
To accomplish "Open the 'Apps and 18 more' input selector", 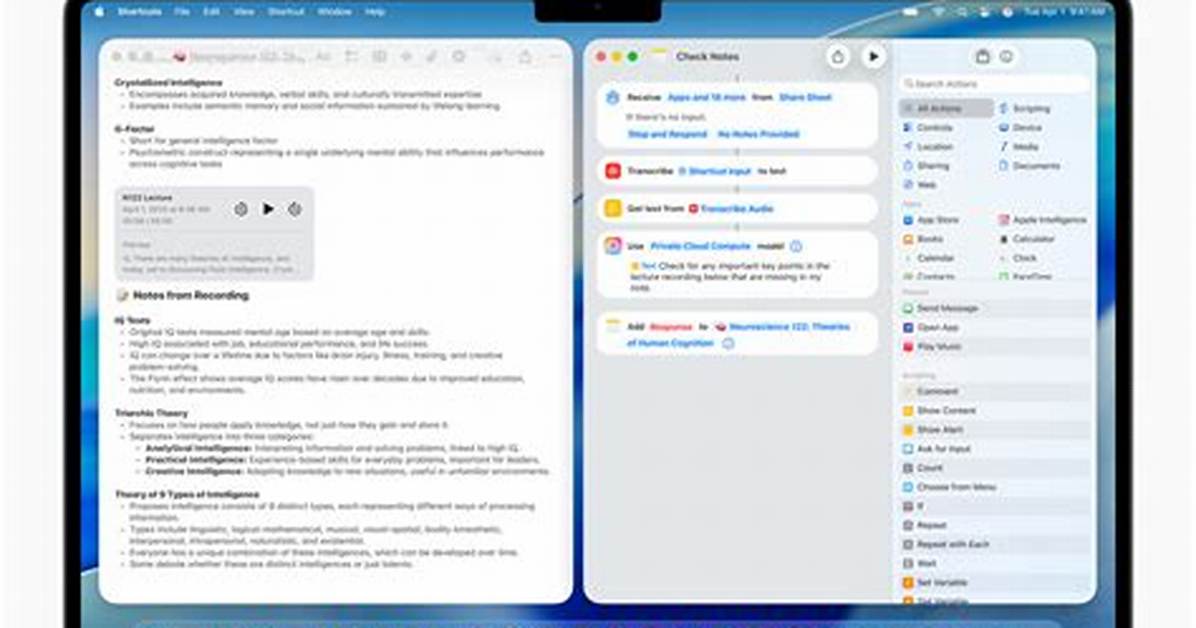I will tap(706, 98).
